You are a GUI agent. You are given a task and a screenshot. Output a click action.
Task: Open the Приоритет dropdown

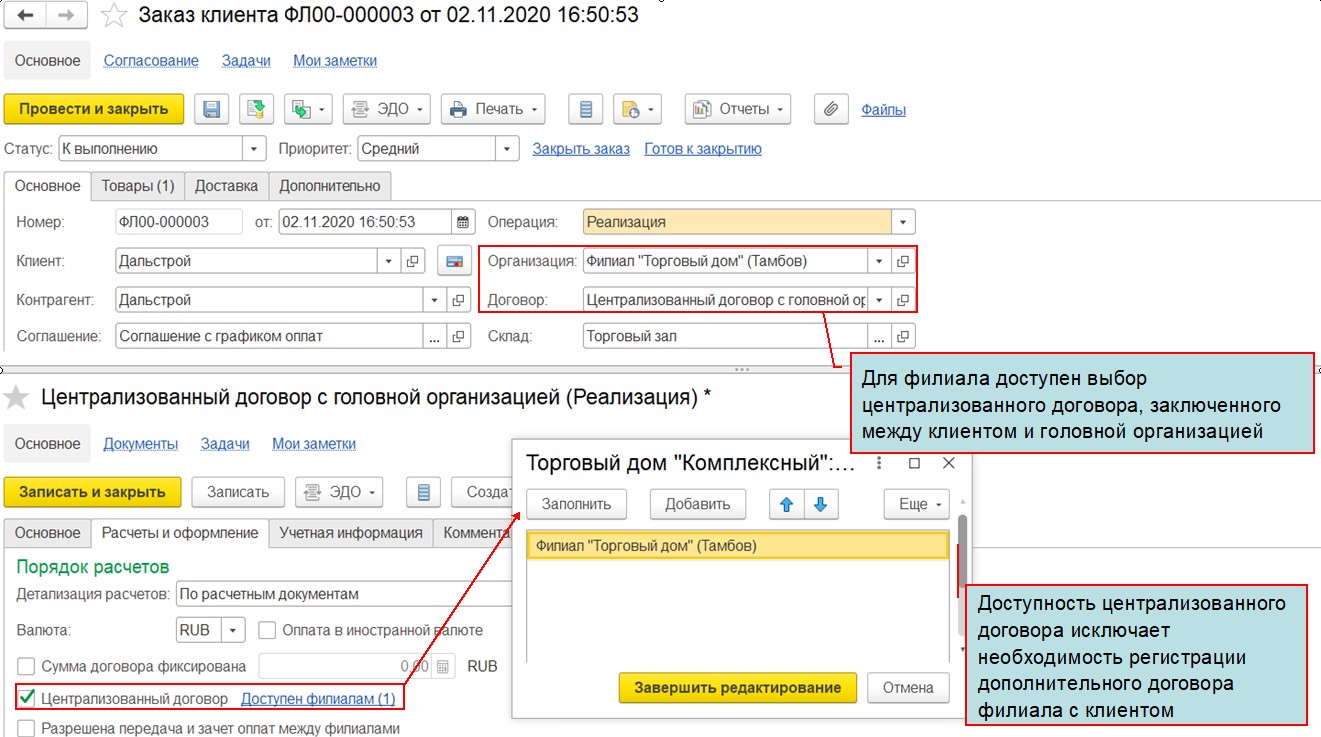[508, 149]
